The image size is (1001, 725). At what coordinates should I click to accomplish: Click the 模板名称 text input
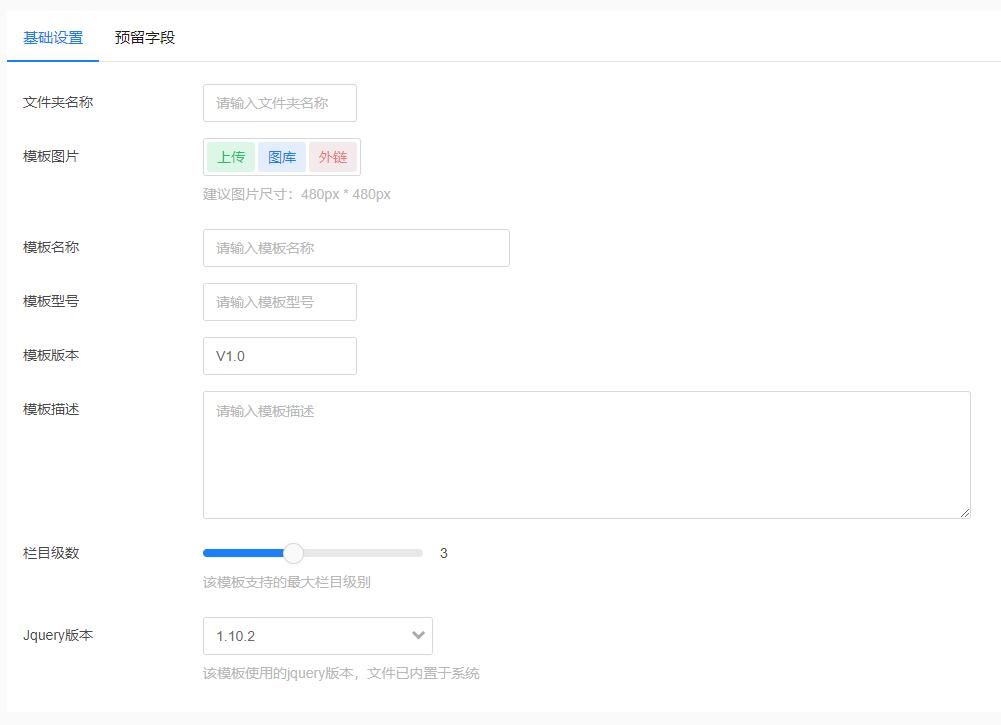coord(356,248)
